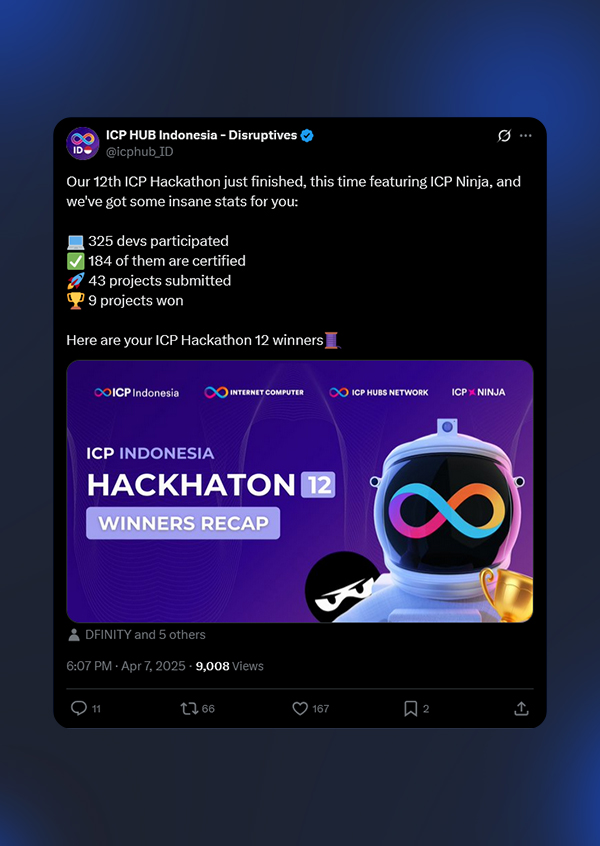Click the 6:07 PM Apr 7, 2025 timestamp
Screen dimensions: 600x846
click(x=126, y=666)
